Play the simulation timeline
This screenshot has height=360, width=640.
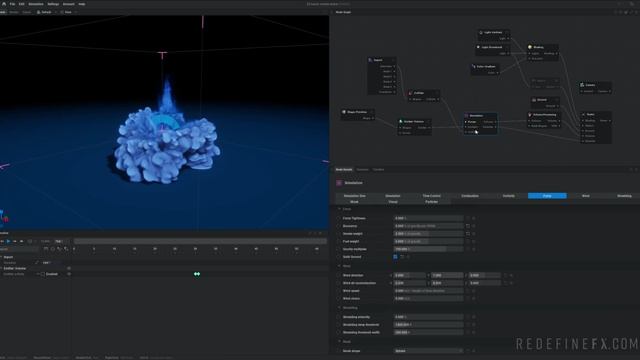click(9, 241)
